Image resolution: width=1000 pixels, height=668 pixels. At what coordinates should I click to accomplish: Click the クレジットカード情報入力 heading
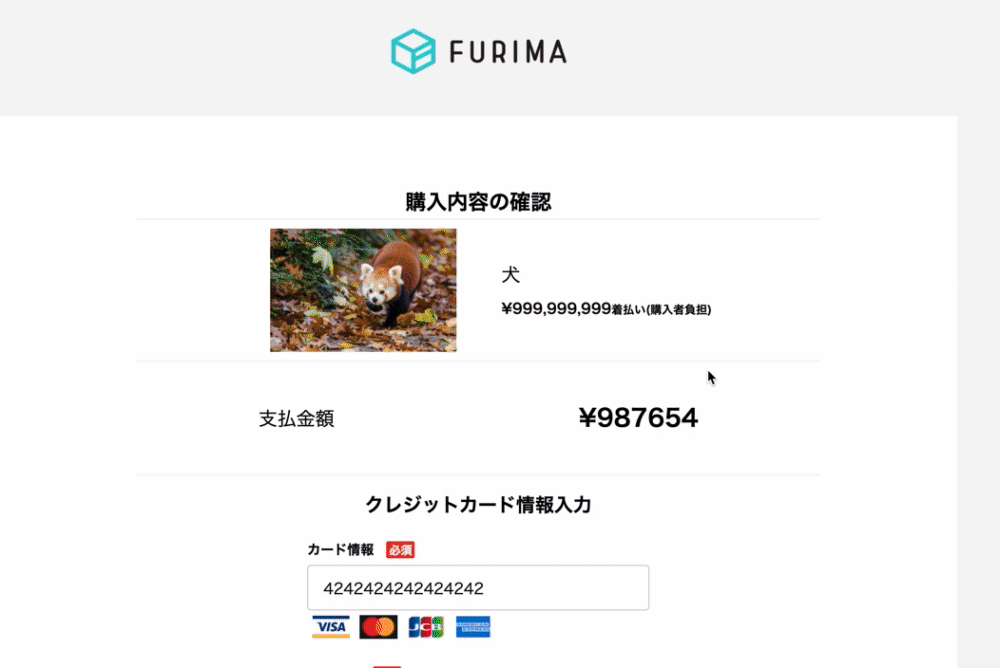(x=478, y=505)
